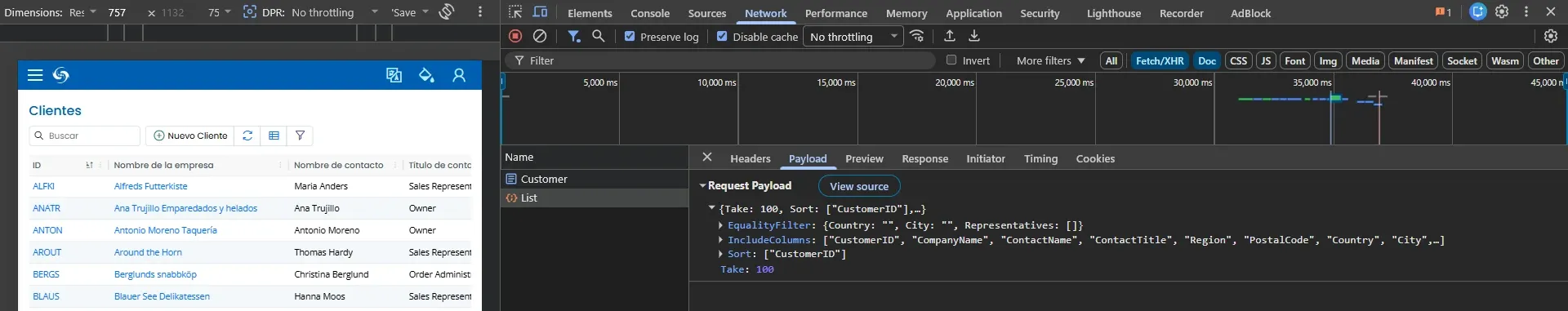
Task: Open the Preview tab of the request
Action: point(864,158)
